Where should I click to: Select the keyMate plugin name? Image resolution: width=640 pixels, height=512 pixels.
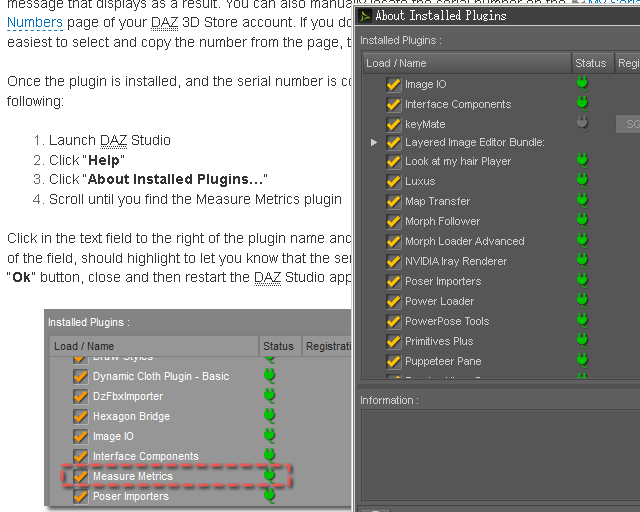(425, 124)
